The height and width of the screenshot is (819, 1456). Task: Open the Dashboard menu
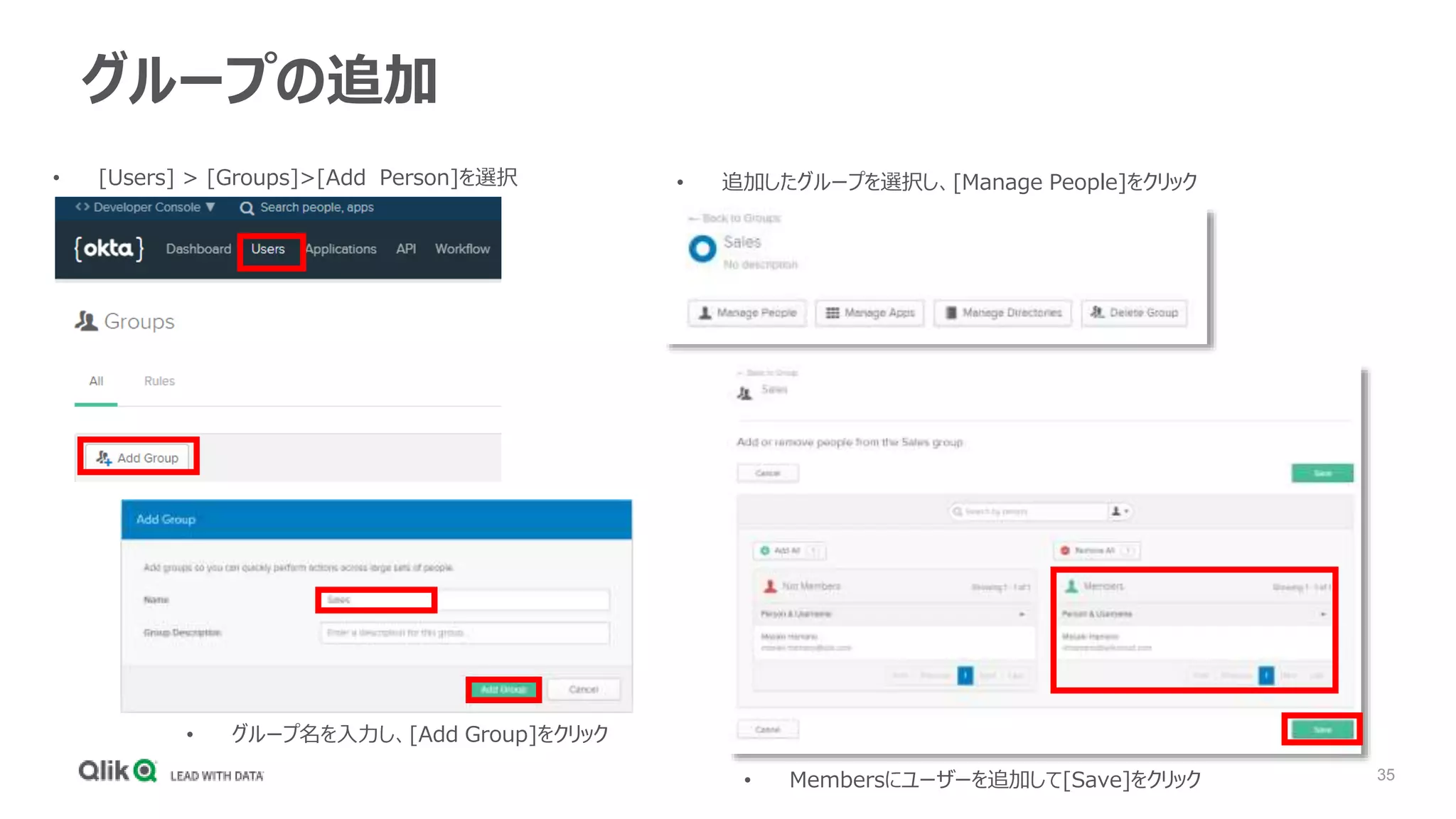[198, 249]
